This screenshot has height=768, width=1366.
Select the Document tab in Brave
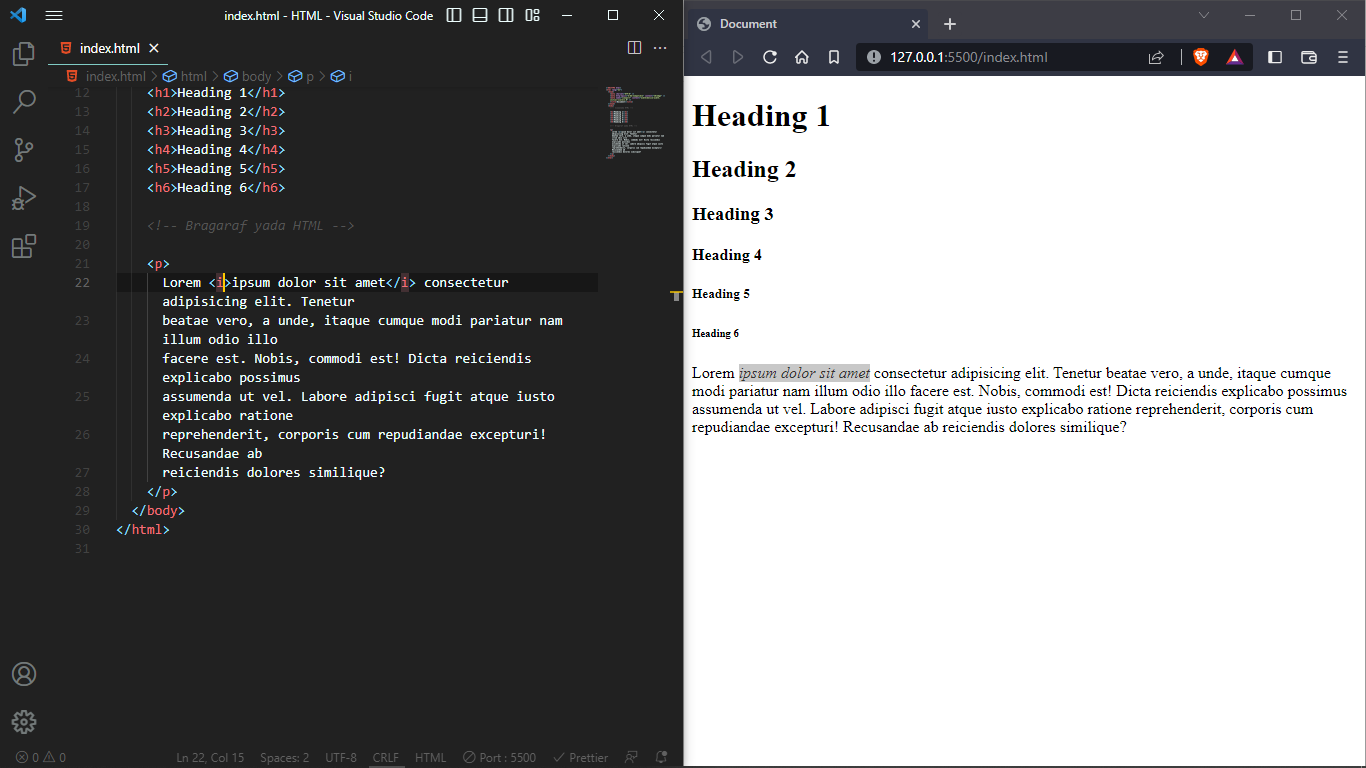(x=808, y=24)
